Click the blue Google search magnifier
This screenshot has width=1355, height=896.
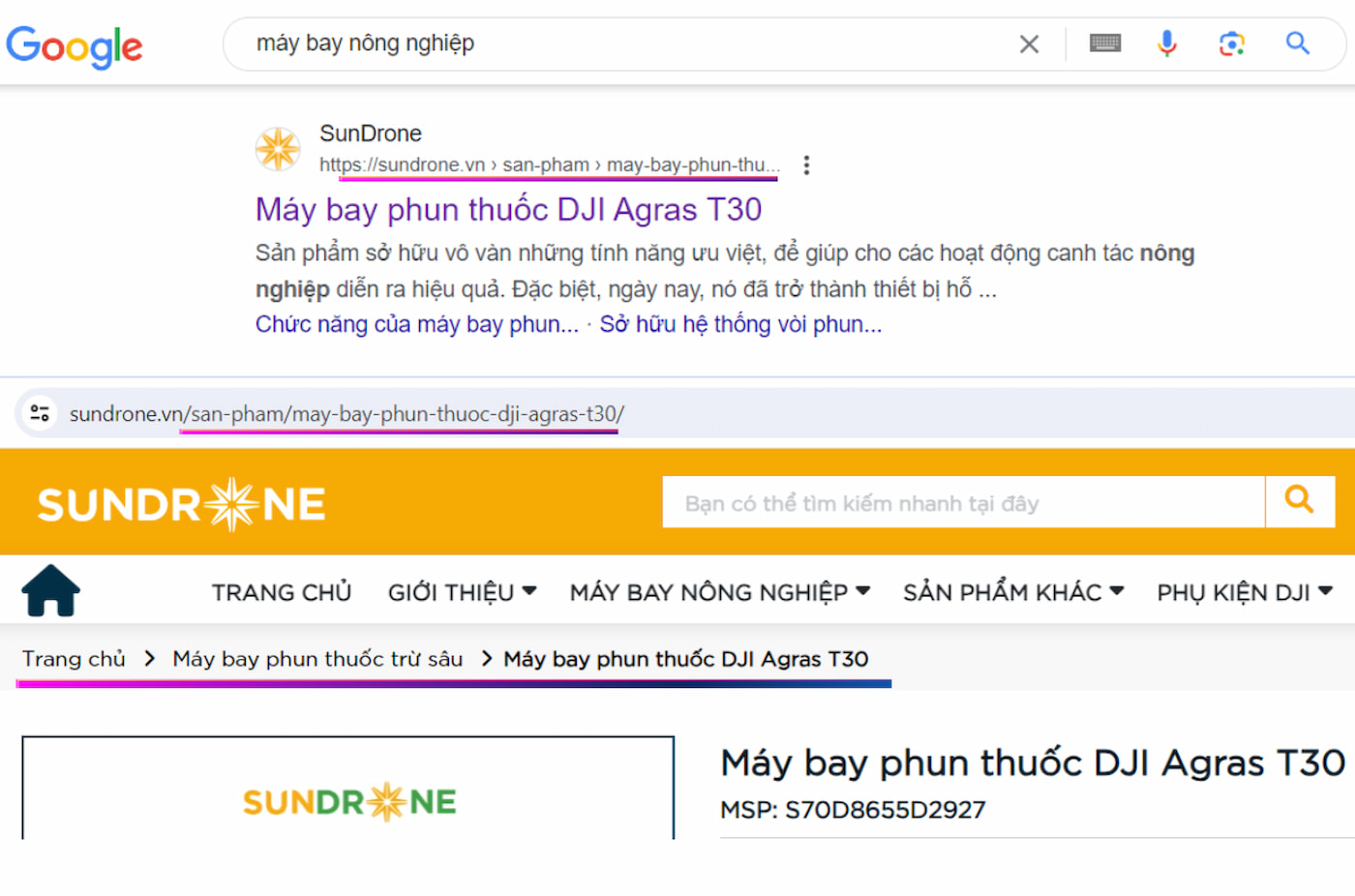click(x=1297, y=44)
